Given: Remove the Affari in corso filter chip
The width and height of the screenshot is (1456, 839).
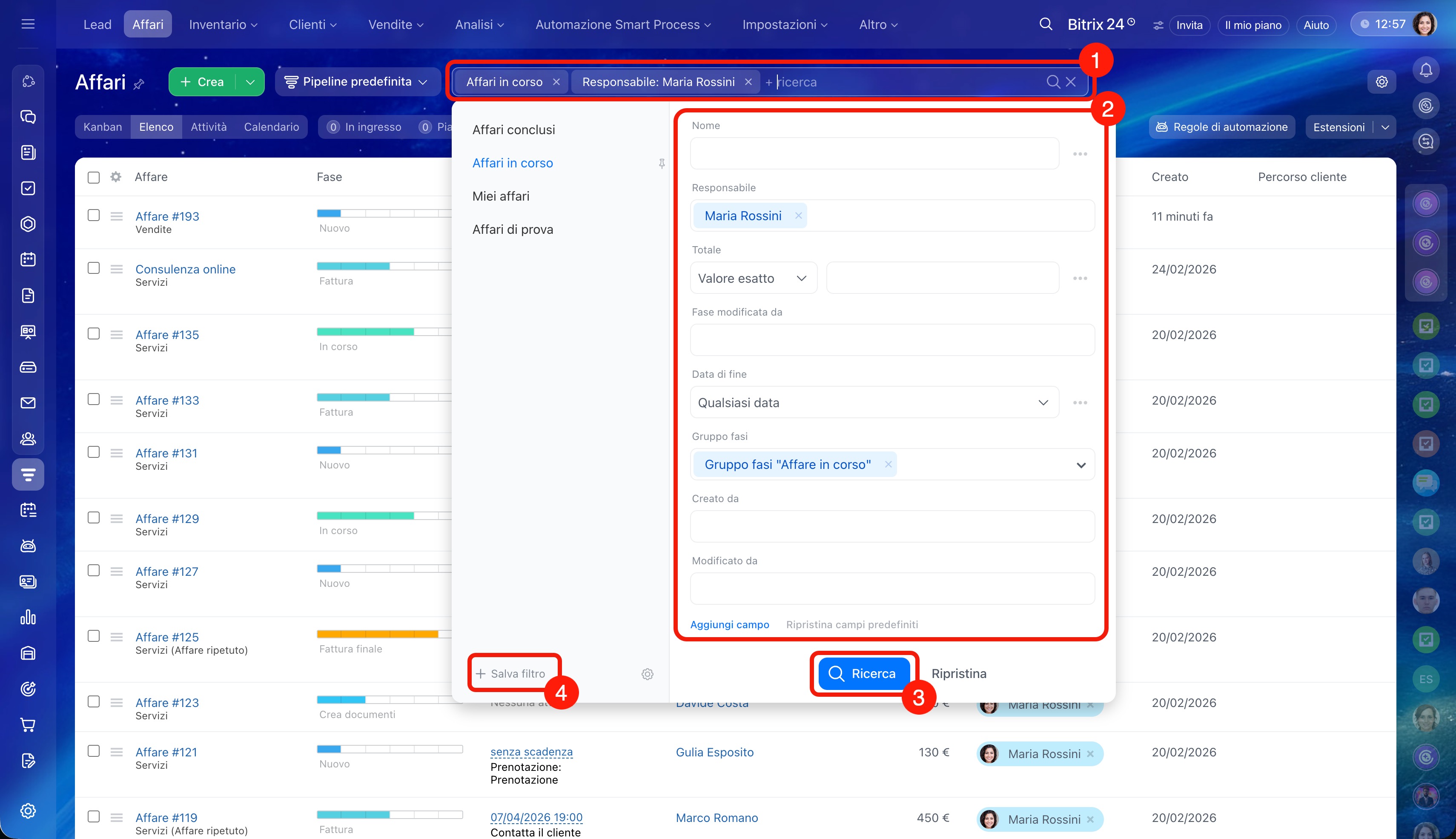Looking at the screenshot, I should [x=556, y=82].
